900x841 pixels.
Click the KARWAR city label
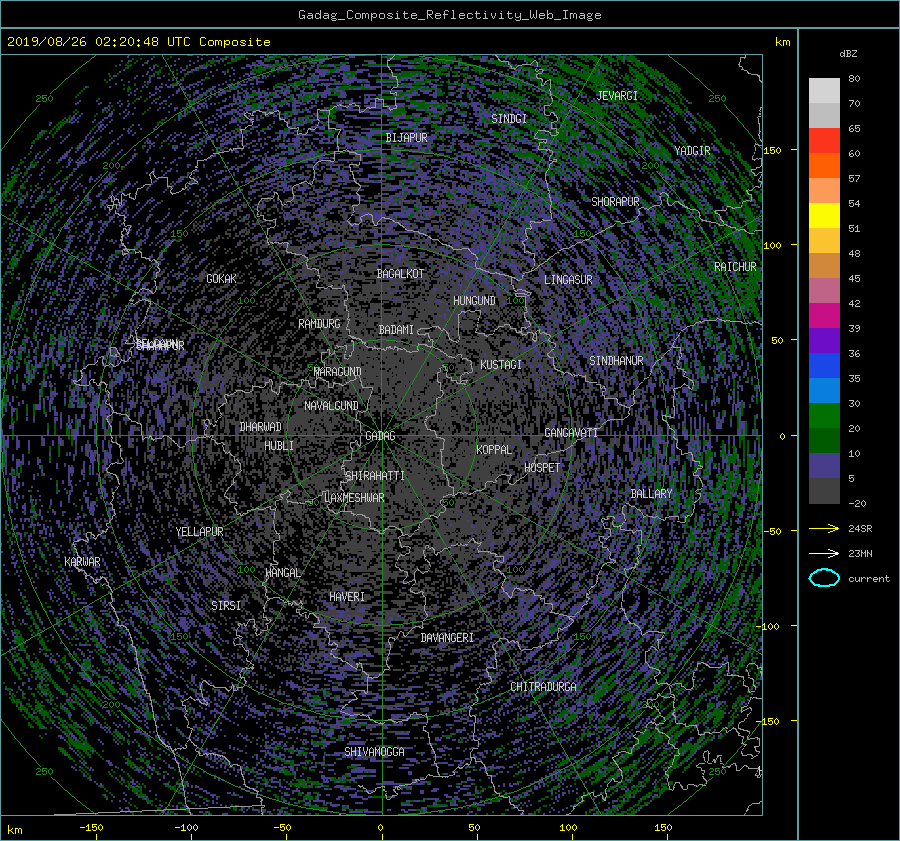(x=82, y=562)
